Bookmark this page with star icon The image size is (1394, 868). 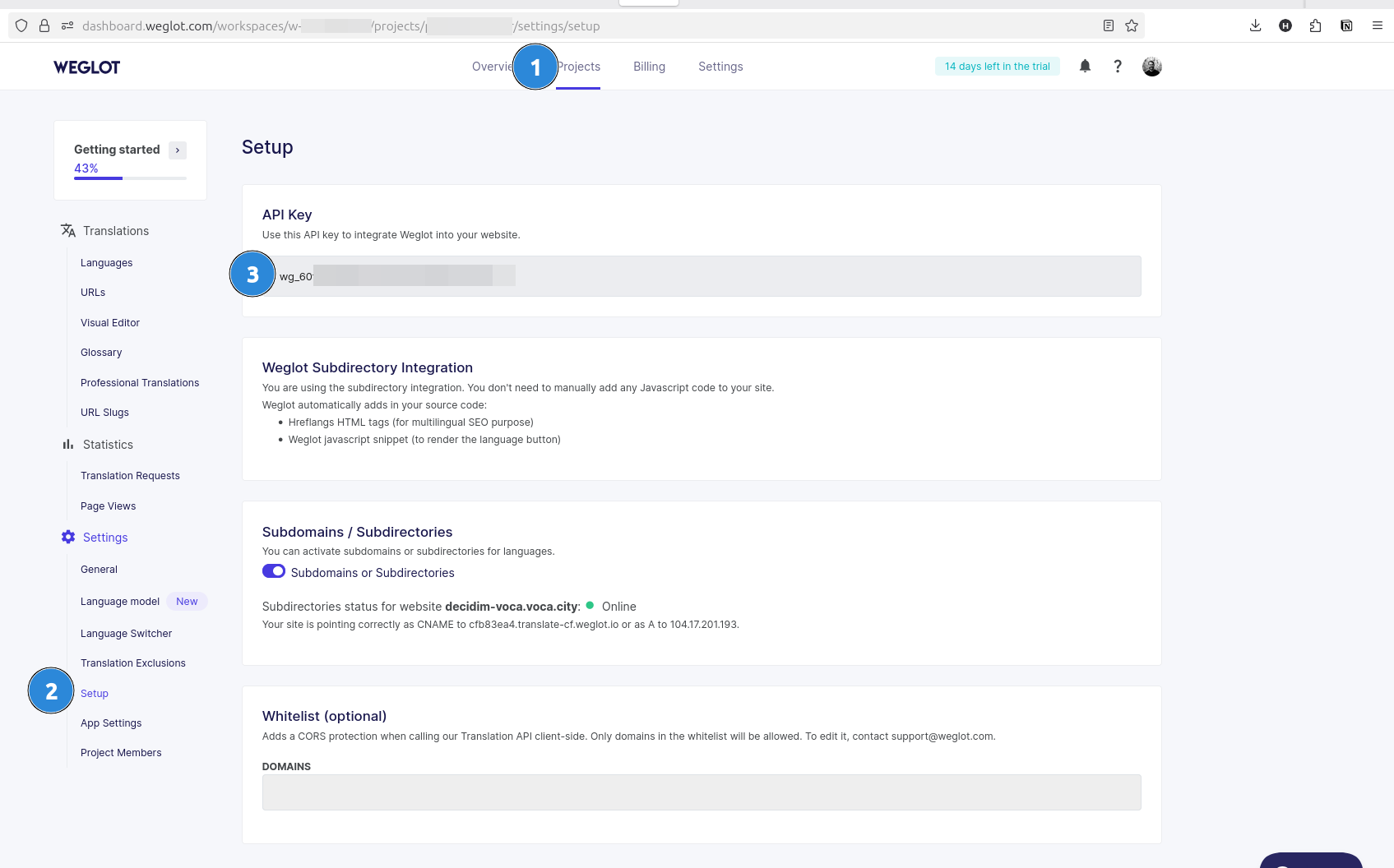click(x=1132, y=25)
